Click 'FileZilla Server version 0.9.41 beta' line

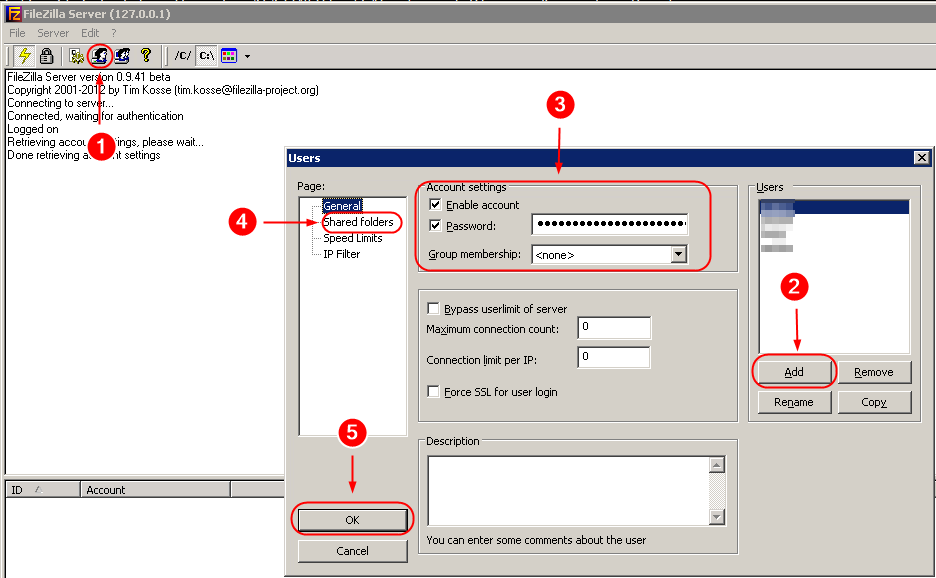(x=89, y=76)
